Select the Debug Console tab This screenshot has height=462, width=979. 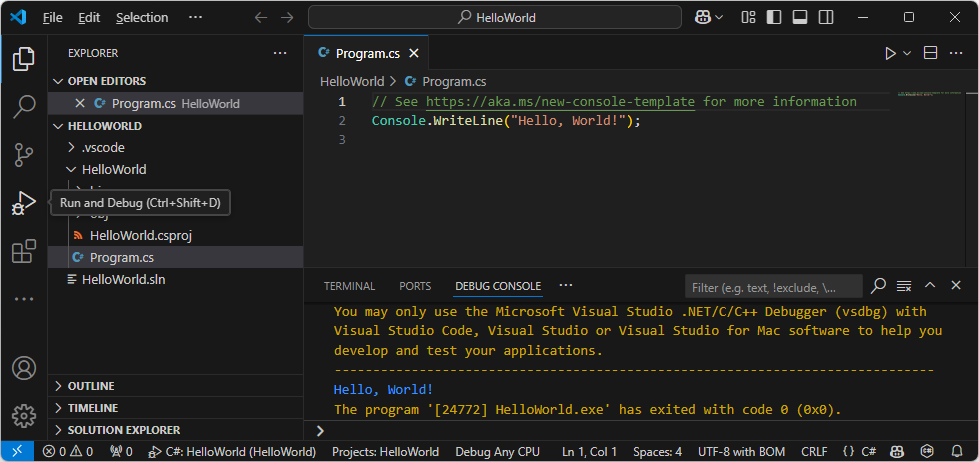(x=498, y=287)
